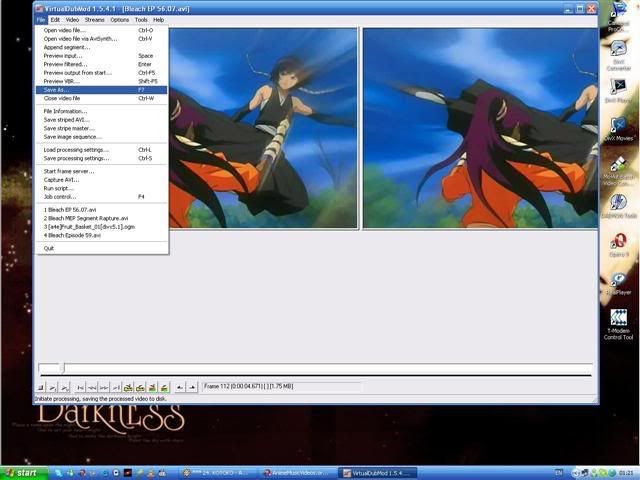Image resolution: width=640 pixels, height=480 pixels.
Task: Click the frame 112 status field
Action: click(282, 387)
